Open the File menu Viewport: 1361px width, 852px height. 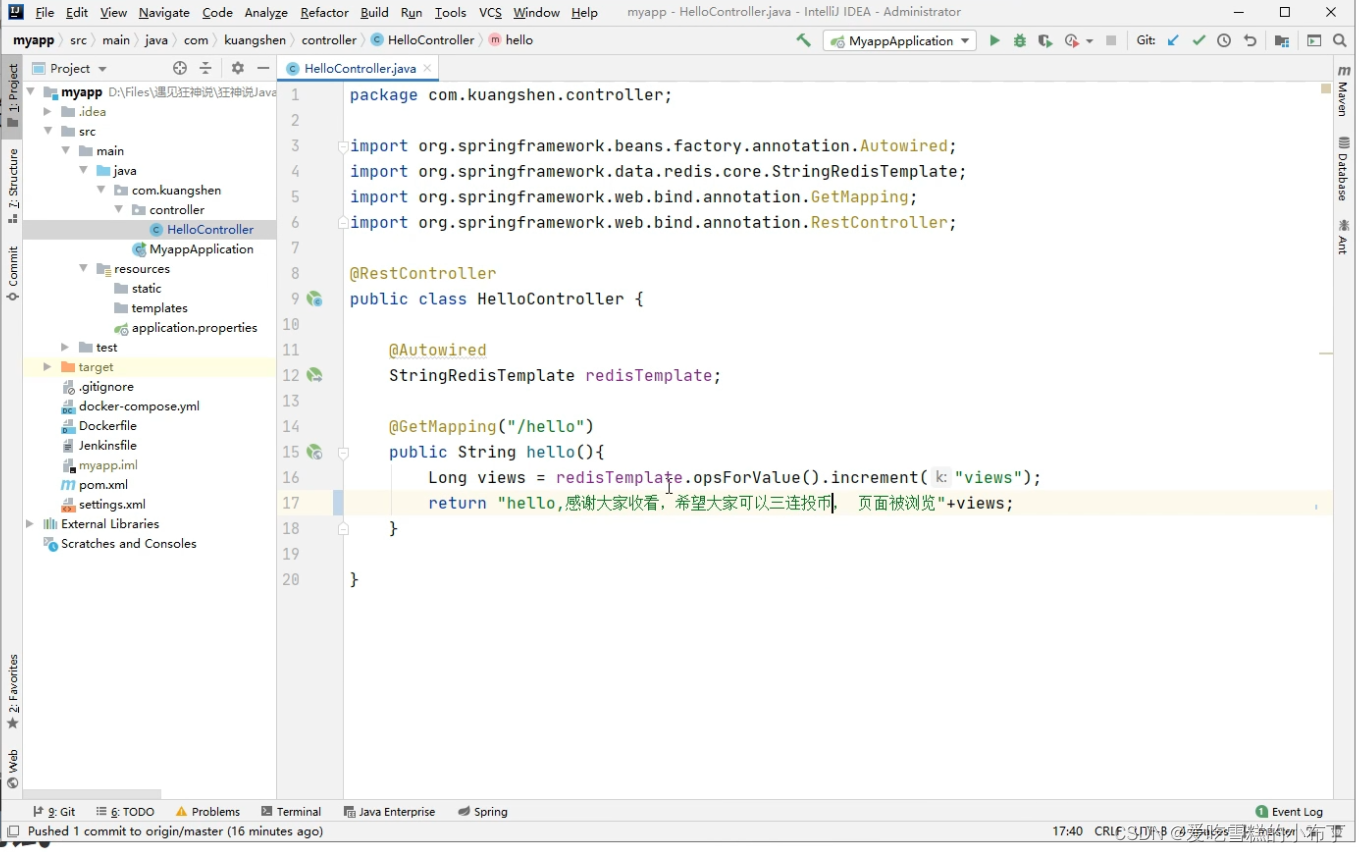[x=45, y=12]
